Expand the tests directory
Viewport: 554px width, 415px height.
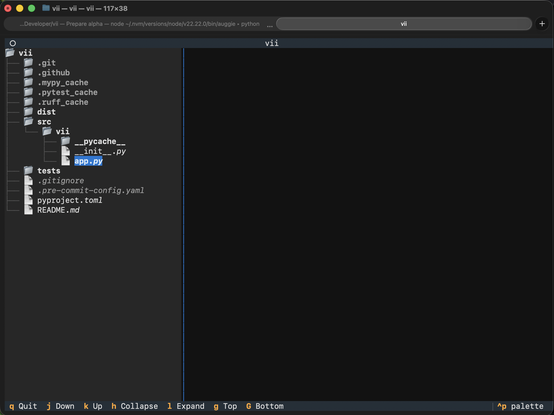click(x=49, y=171)
